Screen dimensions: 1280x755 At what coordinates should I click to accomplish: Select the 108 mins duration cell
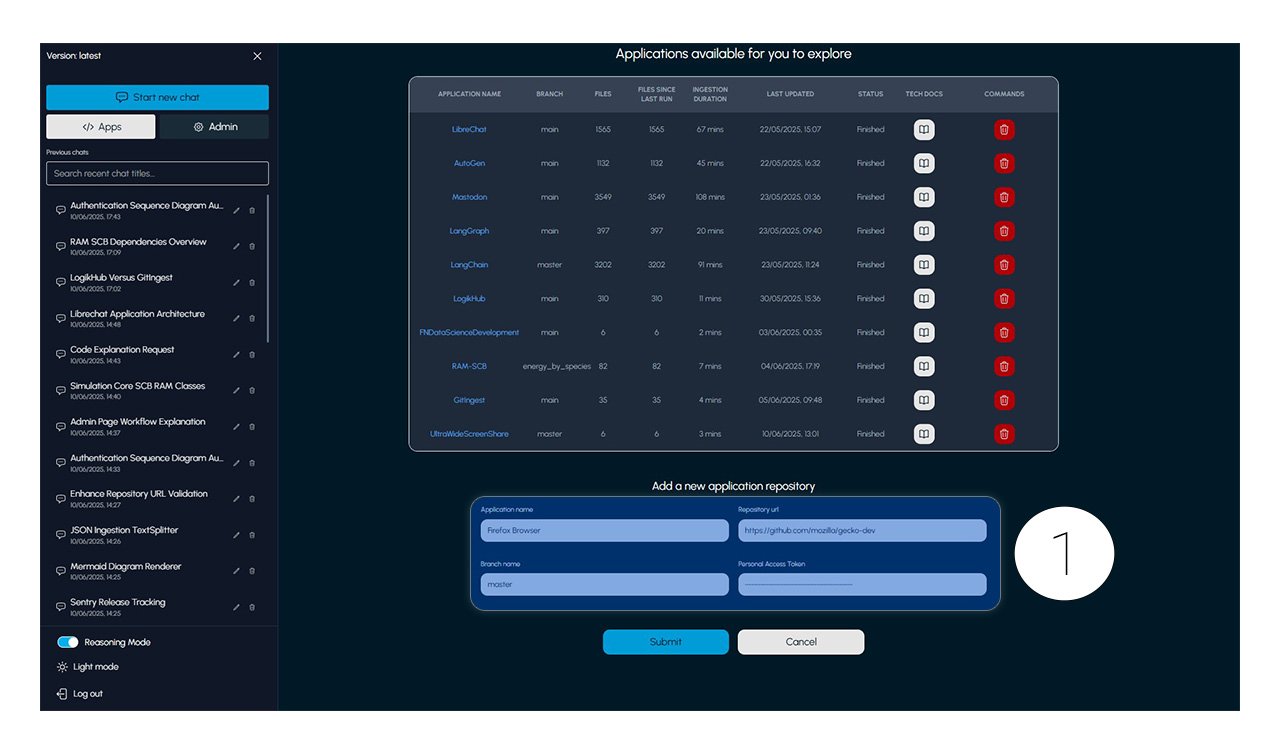[710, 197]
